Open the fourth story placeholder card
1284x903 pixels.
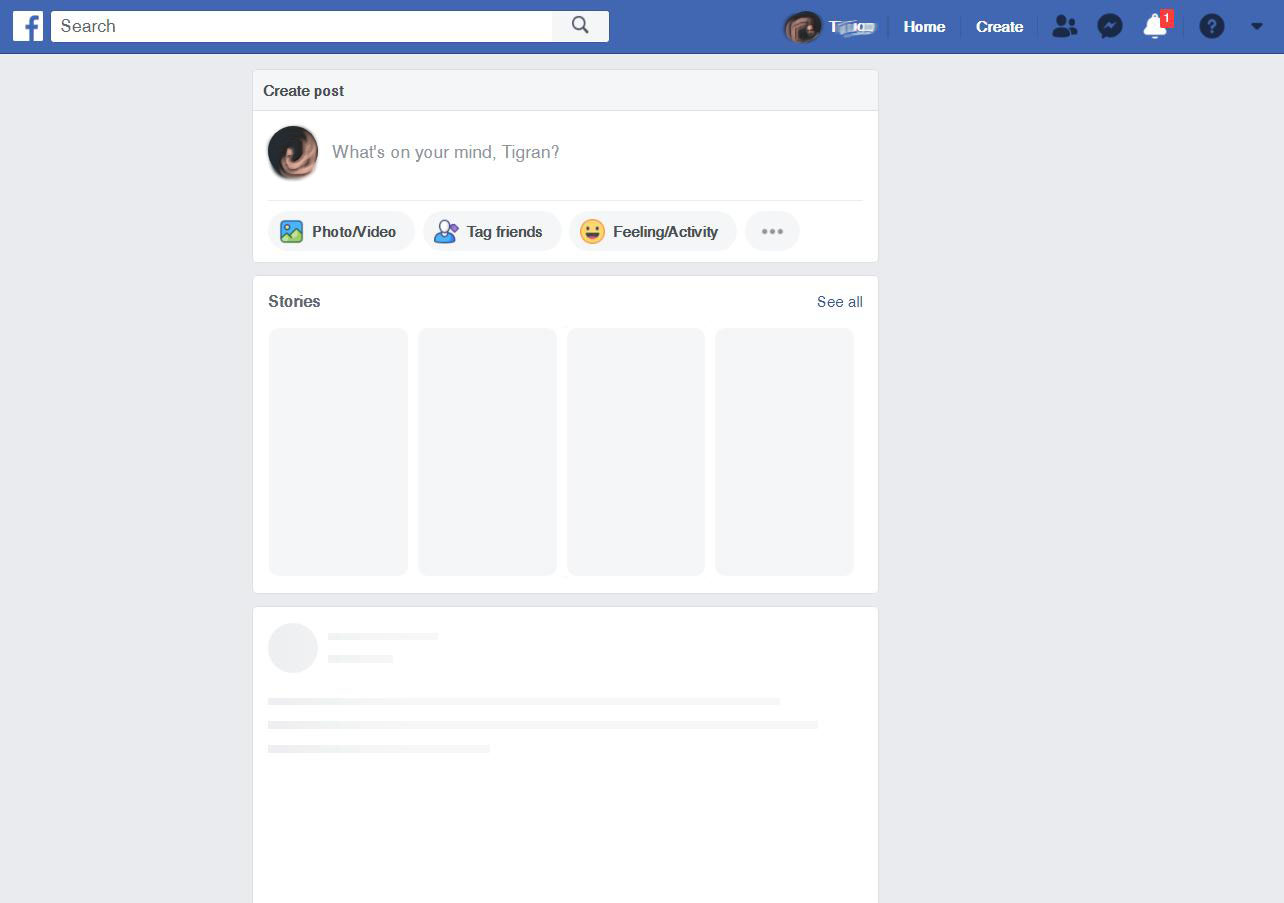(784, 452)
